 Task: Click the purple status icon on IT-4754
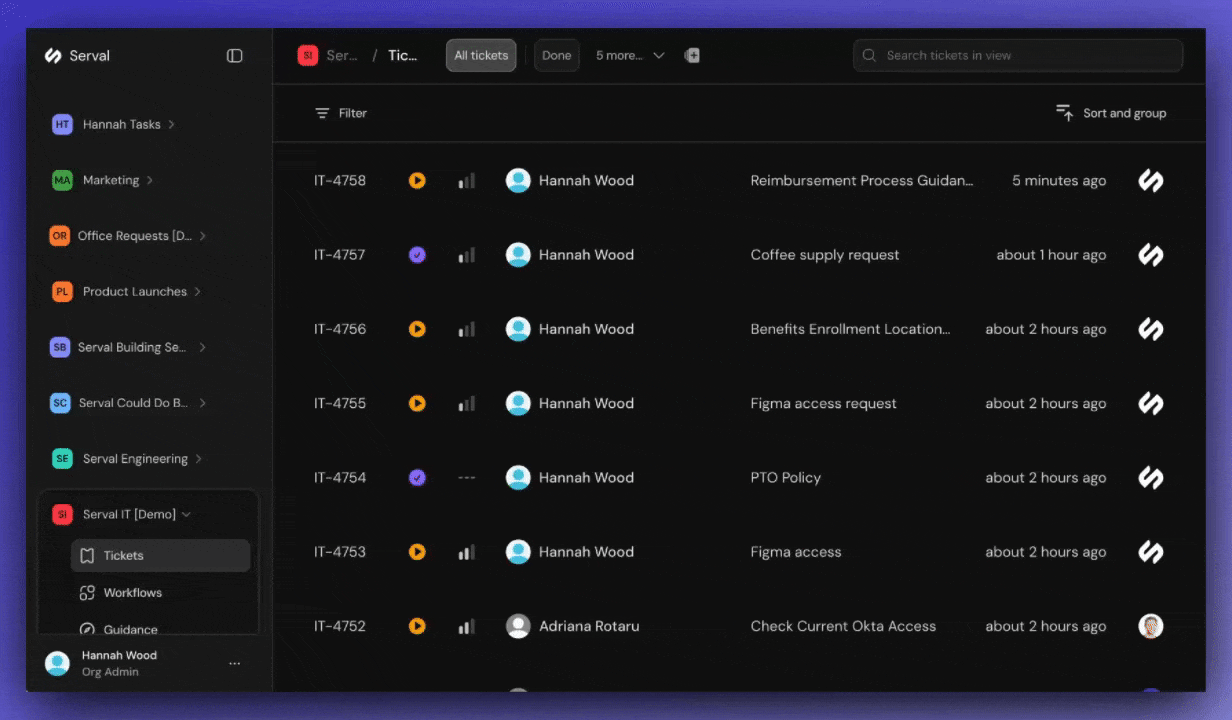point(417,477)
